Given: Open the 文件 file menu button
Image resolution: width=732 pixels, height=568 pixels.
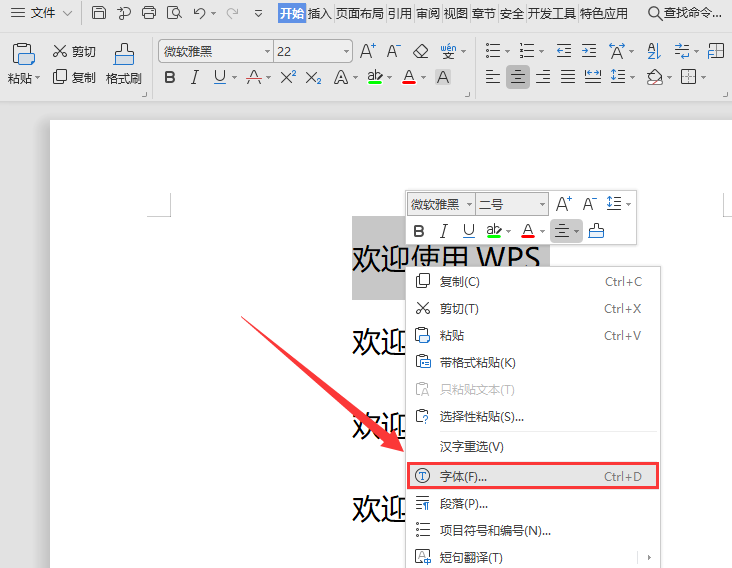Looking at the screenshot, I should pyautogui.click(x=42, y=13).
